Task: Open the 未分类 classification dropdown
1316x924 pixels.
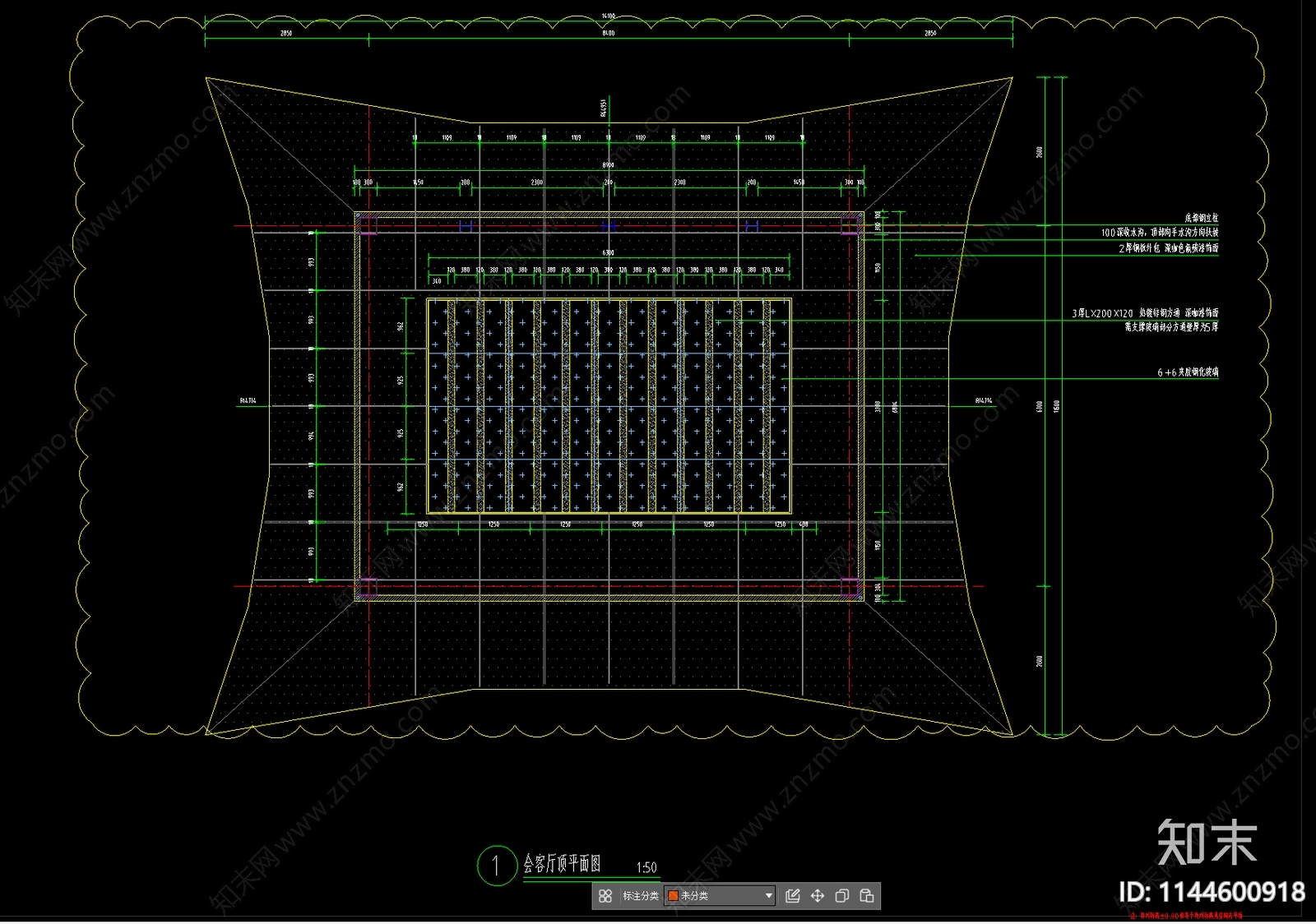Action: tap(720, 896)
